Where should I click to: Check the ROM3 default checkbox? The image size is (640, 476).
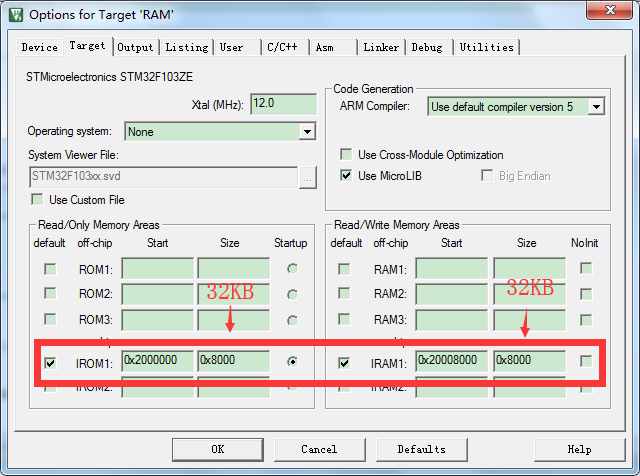[x=50, y=319]
